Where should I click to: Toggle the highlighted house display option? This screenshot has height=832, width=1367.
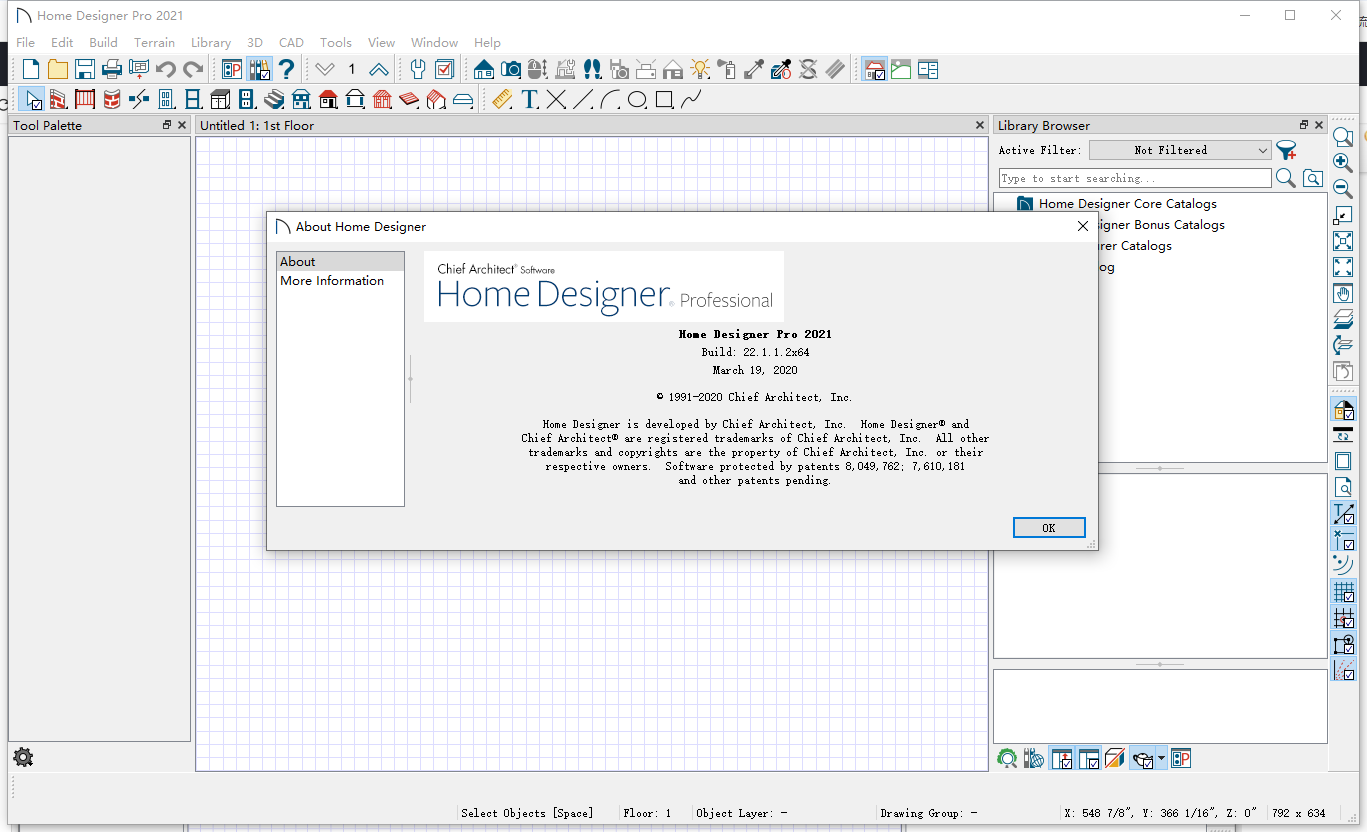pos(1343,410)
